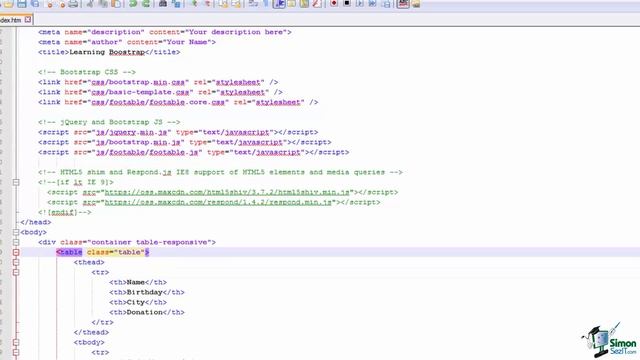Collapse the tbody fold marker
Screen dimensions: 640x360
pyautogui.click(x=16, y=342)
